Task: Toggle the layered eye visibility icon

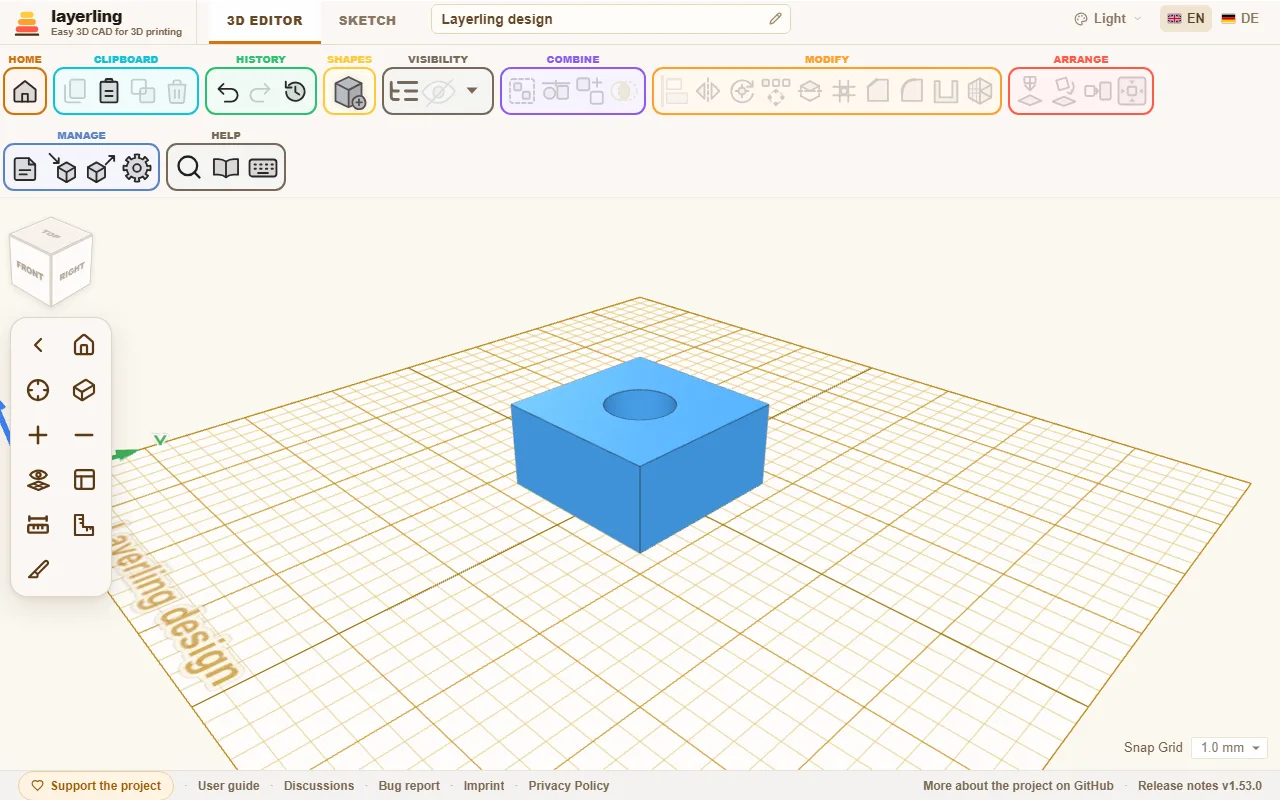Action: pos(38,480)
